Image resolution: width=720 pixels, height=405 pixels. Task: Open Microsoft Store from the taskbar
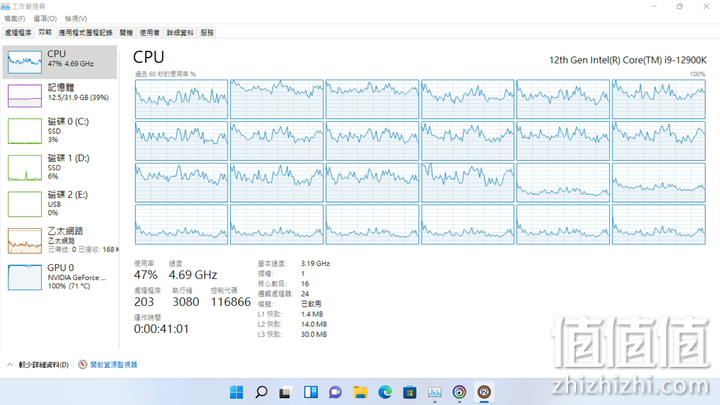pos(410,393)
